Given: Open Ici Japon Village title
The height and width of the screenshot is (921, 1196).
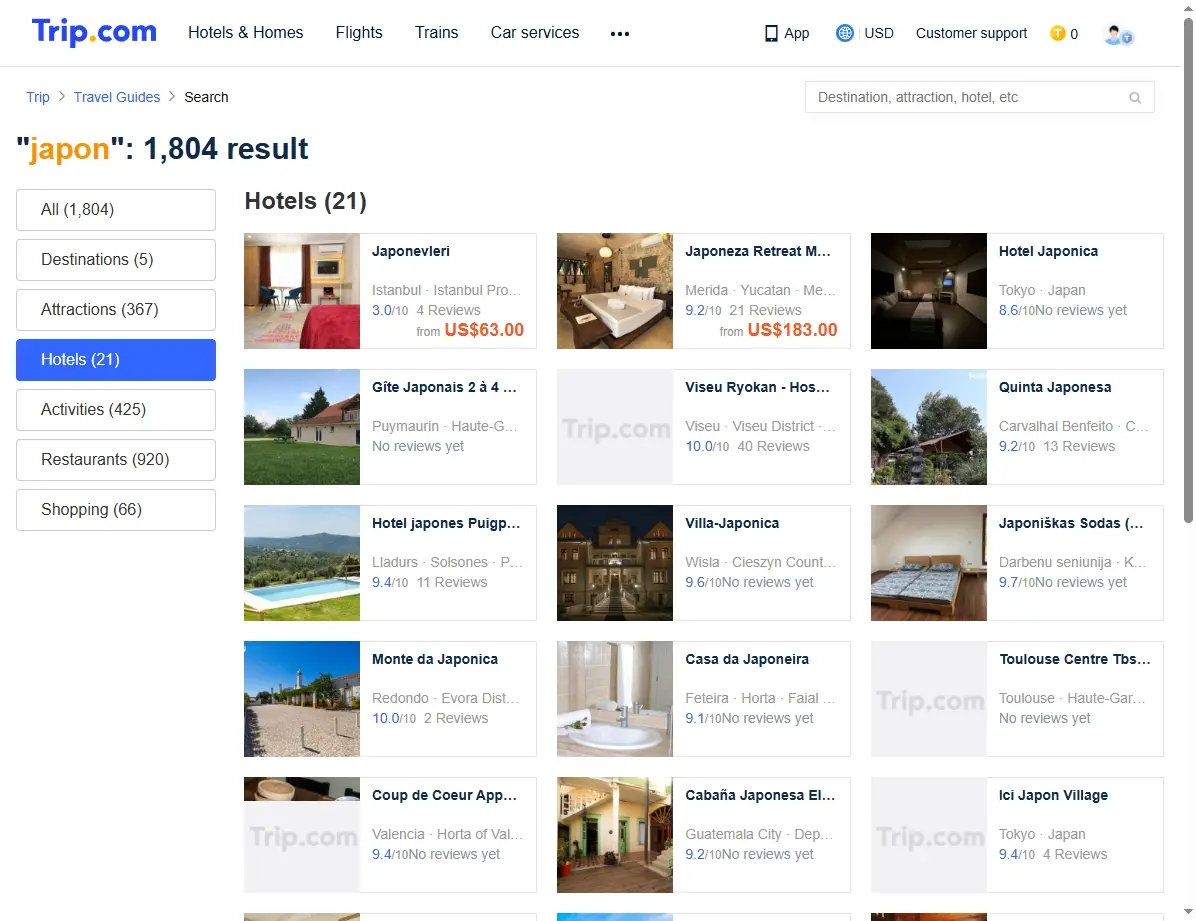Looking at the screenshot, I should point(1053,795).
